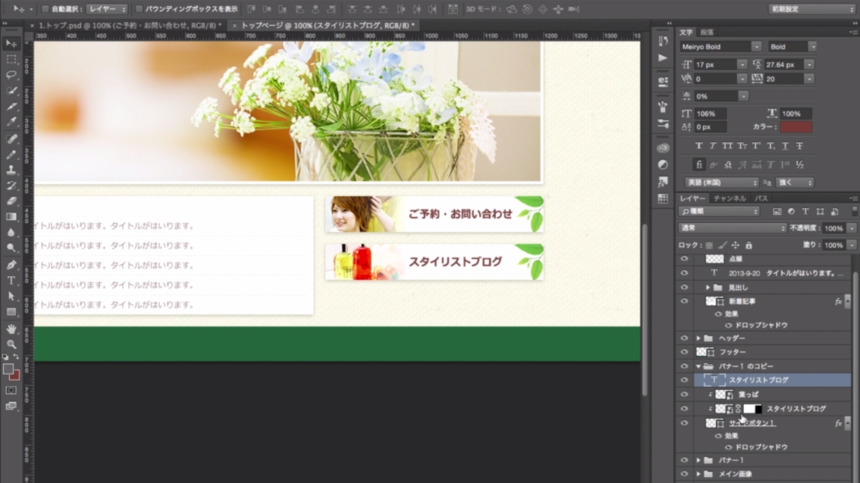Viewport: 860px width, 483px height.
Task: Select the Gradient tool
Action: (11, 217)
